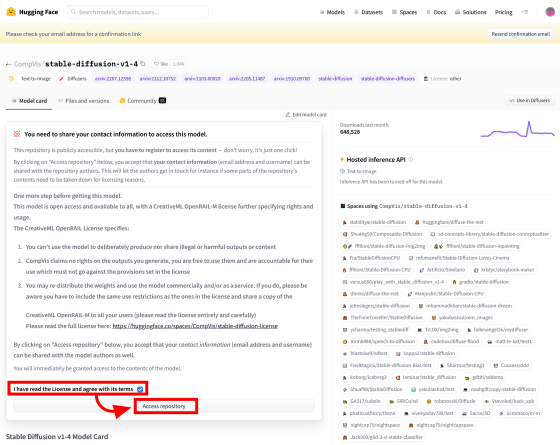560x445 pixels.
Task: Open the Pricing page
Action: point(503,12)
